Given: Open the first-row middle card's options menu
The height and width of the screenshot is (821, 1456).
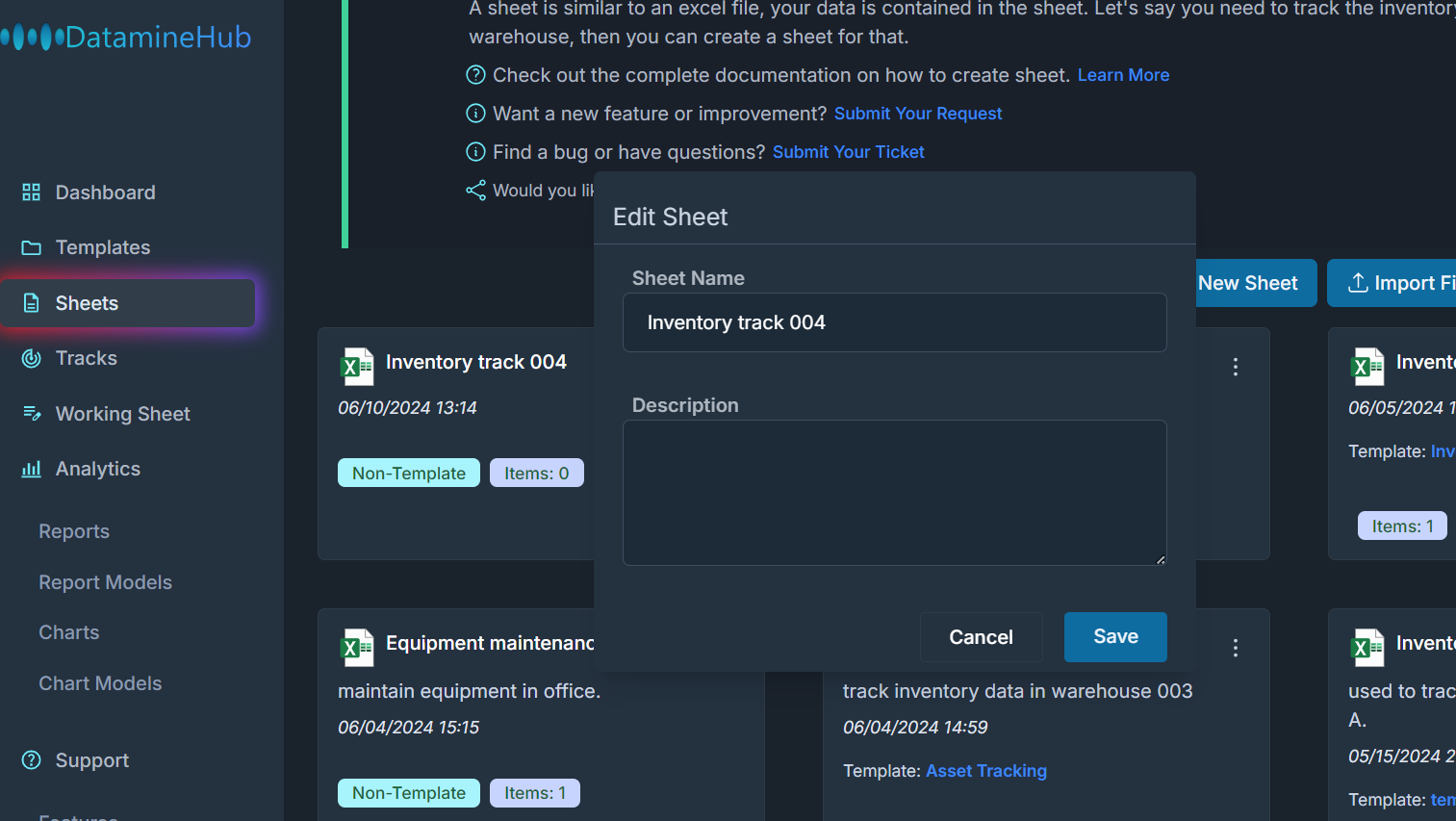Looking at the screenshot, I should click(x=1236, y=367).
